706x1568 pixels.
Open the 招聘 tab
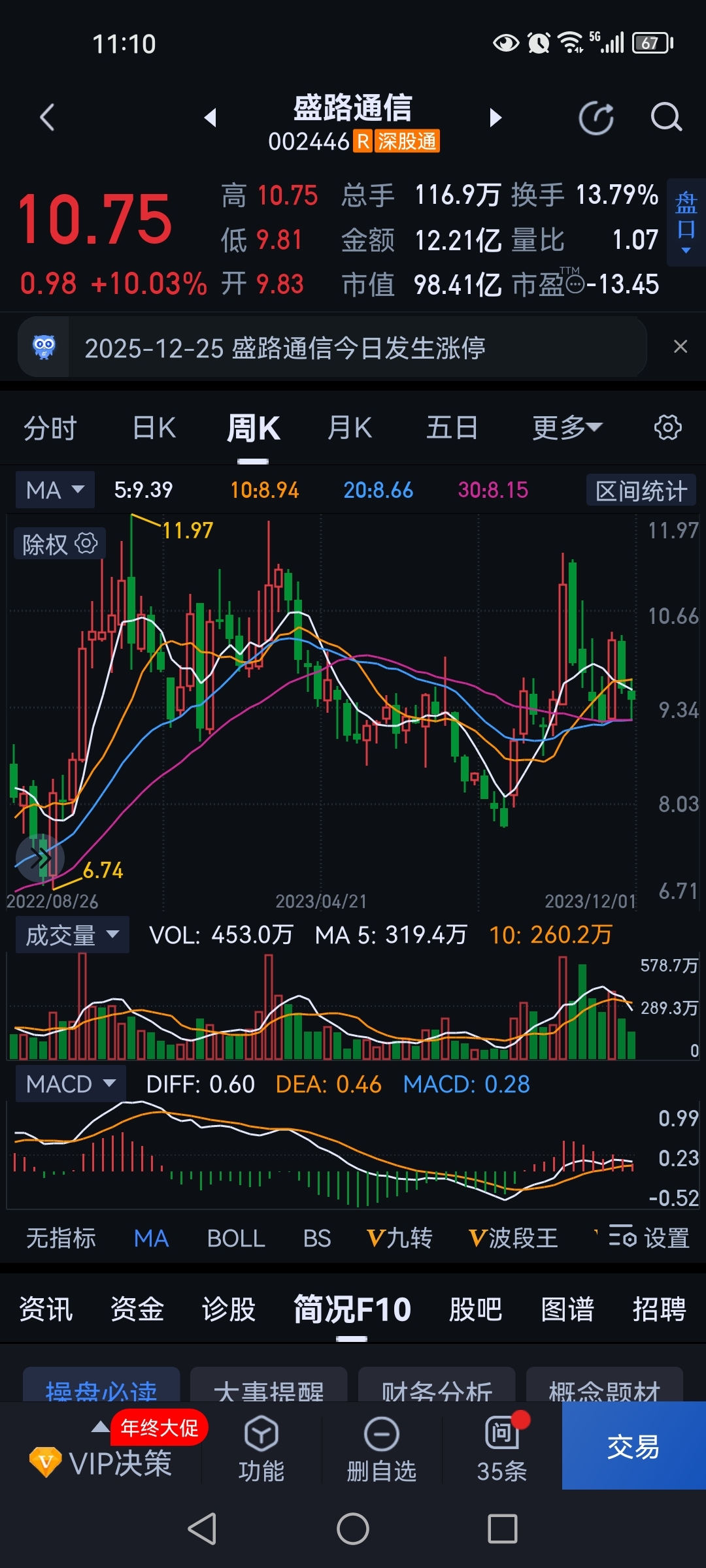pyautogui.click(x=659, y=1309)
